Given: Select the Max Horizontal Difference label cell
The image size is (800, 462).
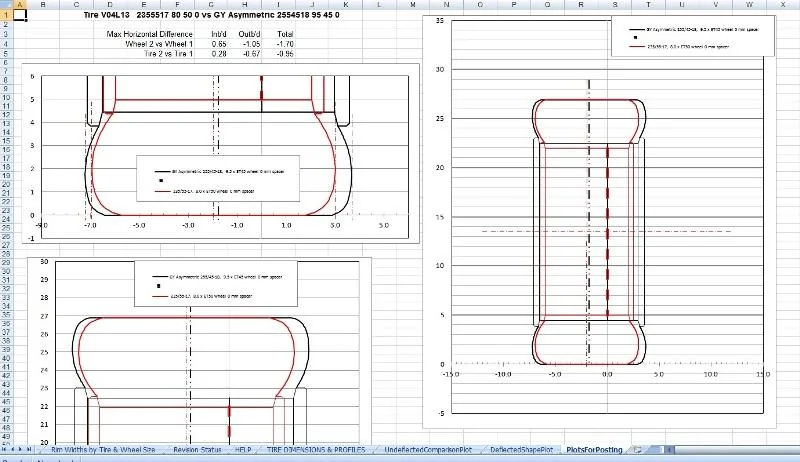Looking at the screenshot, I should [x=149, y=34].
